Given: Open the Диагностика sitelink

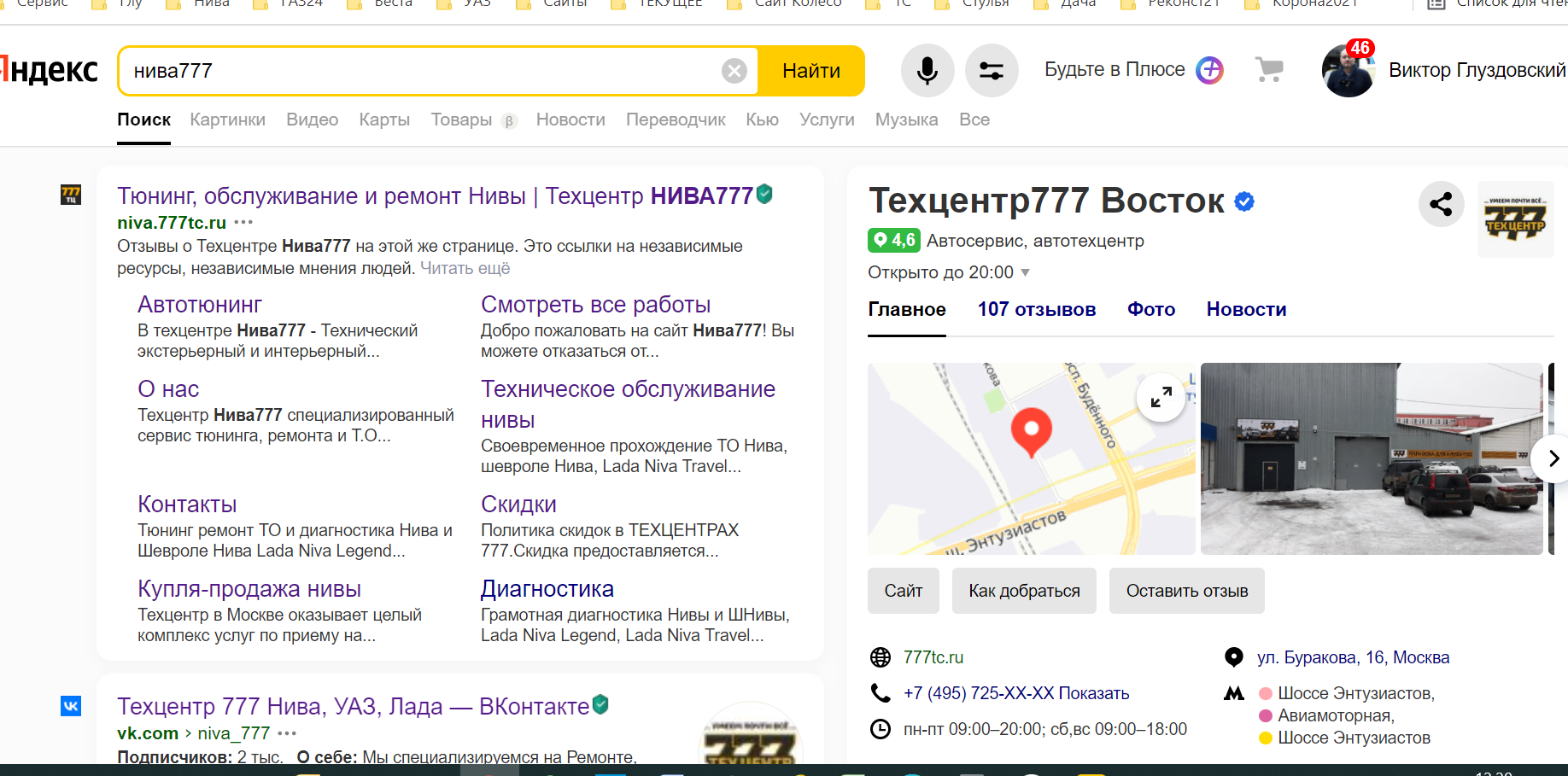Looking at the screenshot, I should pyautogui.click(x=547, y=589).
